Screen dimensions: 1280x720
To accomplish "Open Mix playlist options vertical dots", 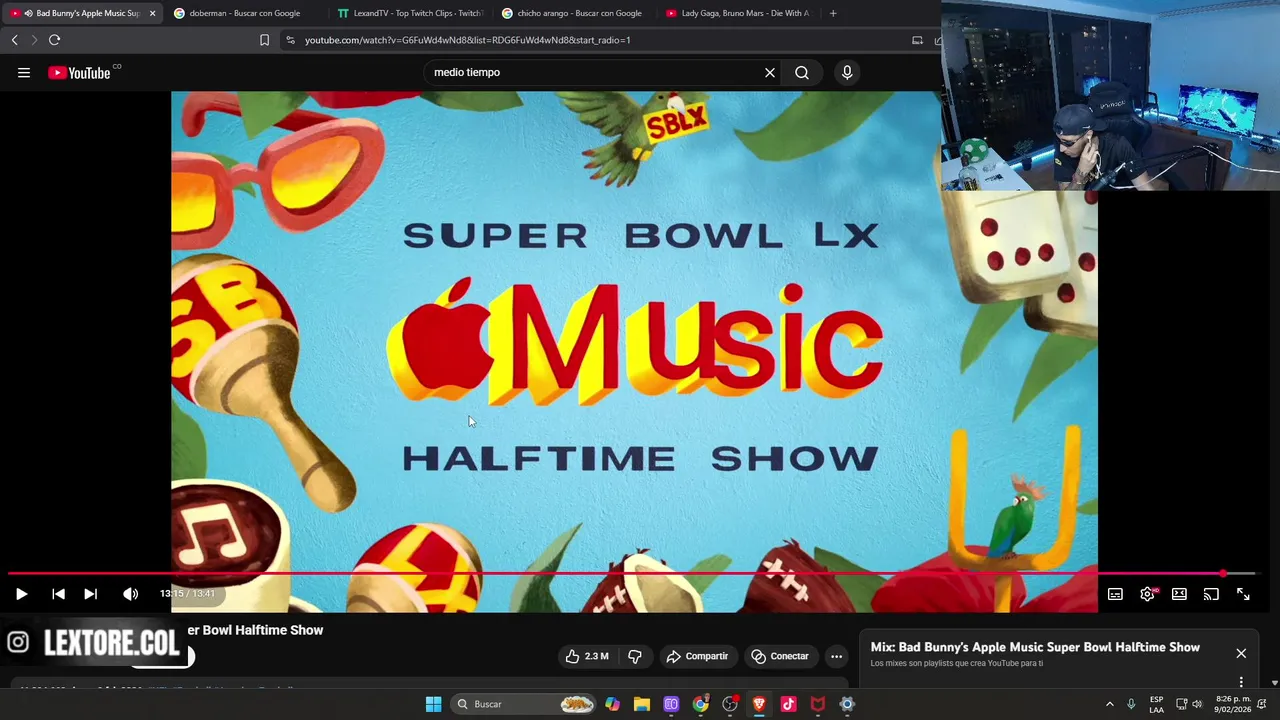I will pyautogui.click(x=1241, y=682).
